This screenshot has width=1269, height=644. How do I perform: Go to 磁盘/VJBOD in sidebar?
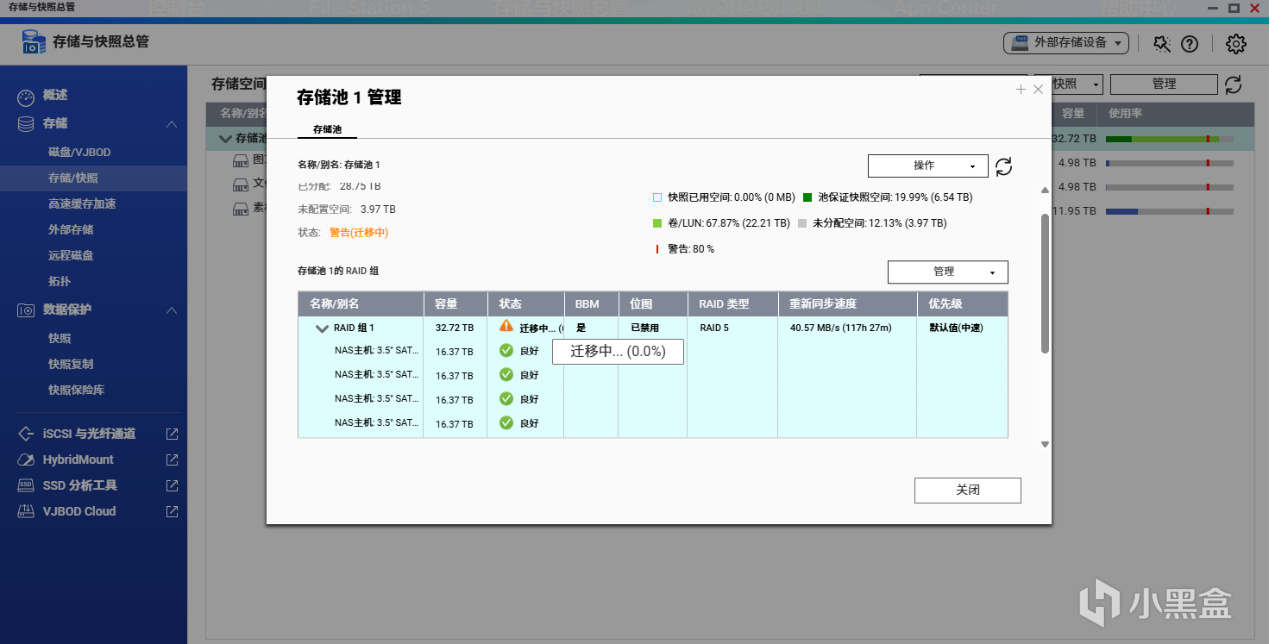[x=80, y=152]
